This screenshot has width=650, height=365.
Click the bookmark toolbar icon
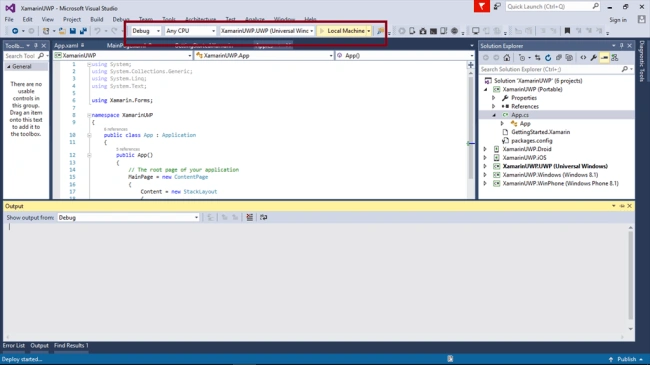568,31
